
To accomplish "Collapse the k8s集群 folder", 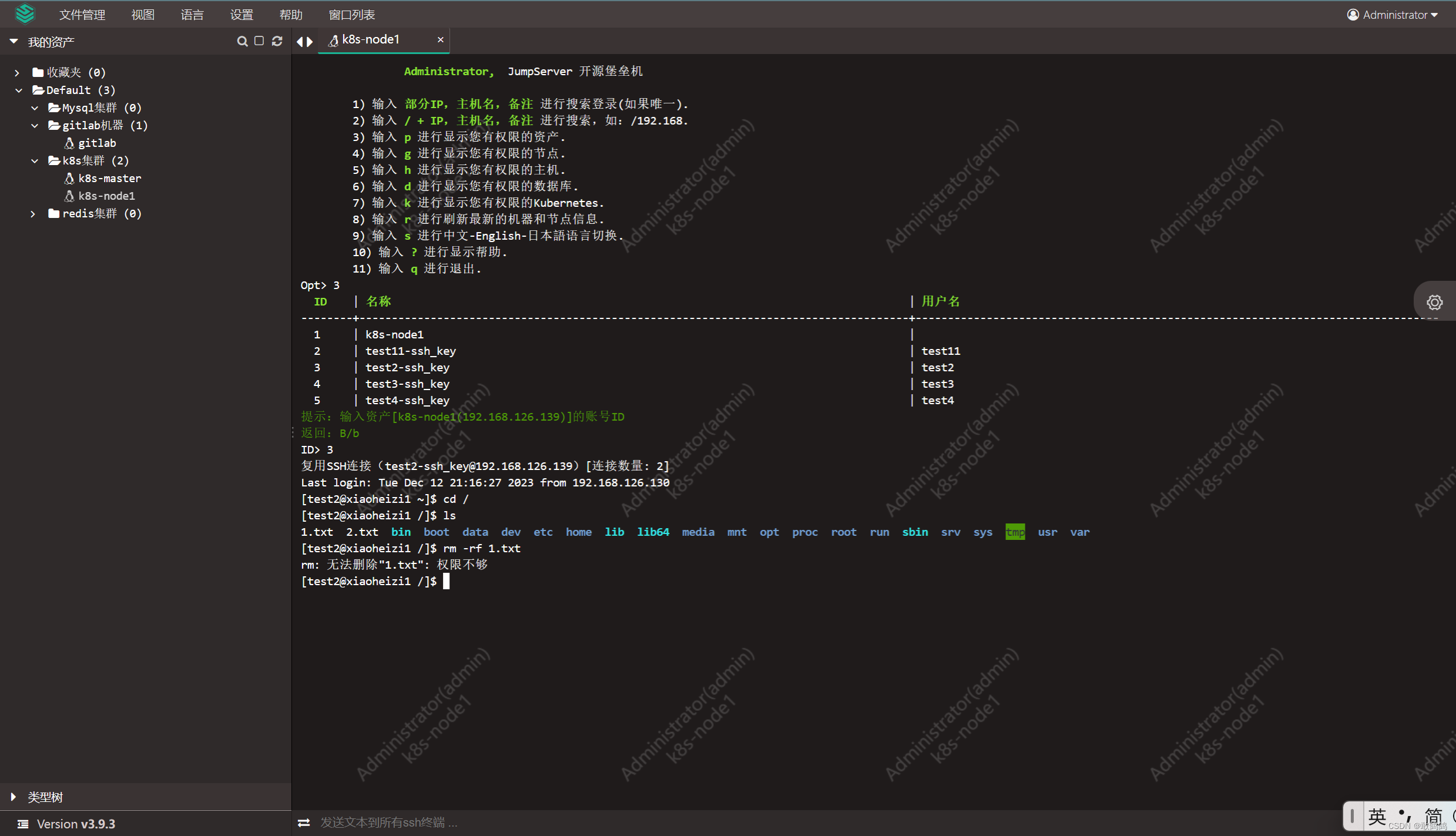I will point(35,160).
